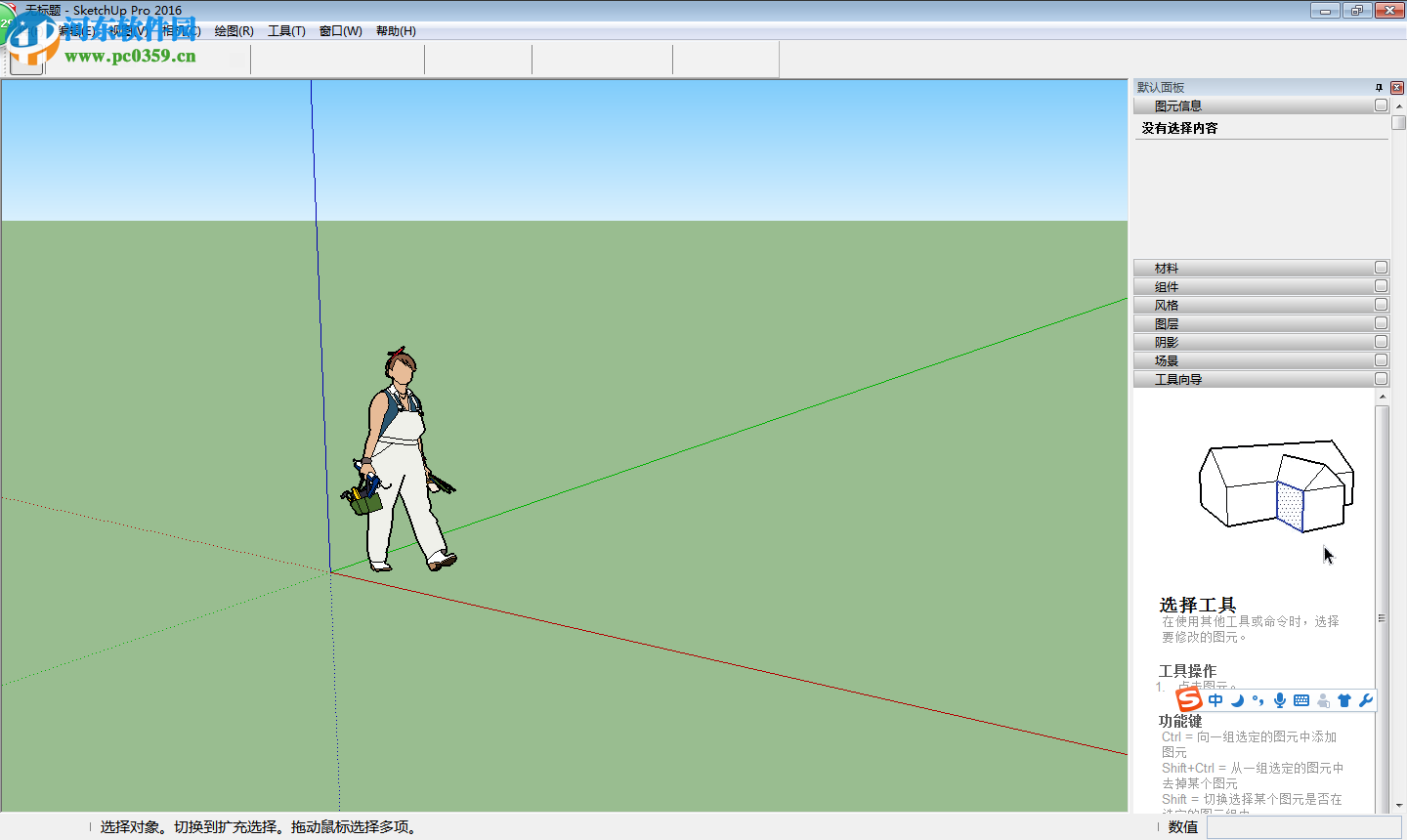Screen dimensions: 1407x840
Task: Toggle full/half-width via the moon icon
Action: point(1236,699)
